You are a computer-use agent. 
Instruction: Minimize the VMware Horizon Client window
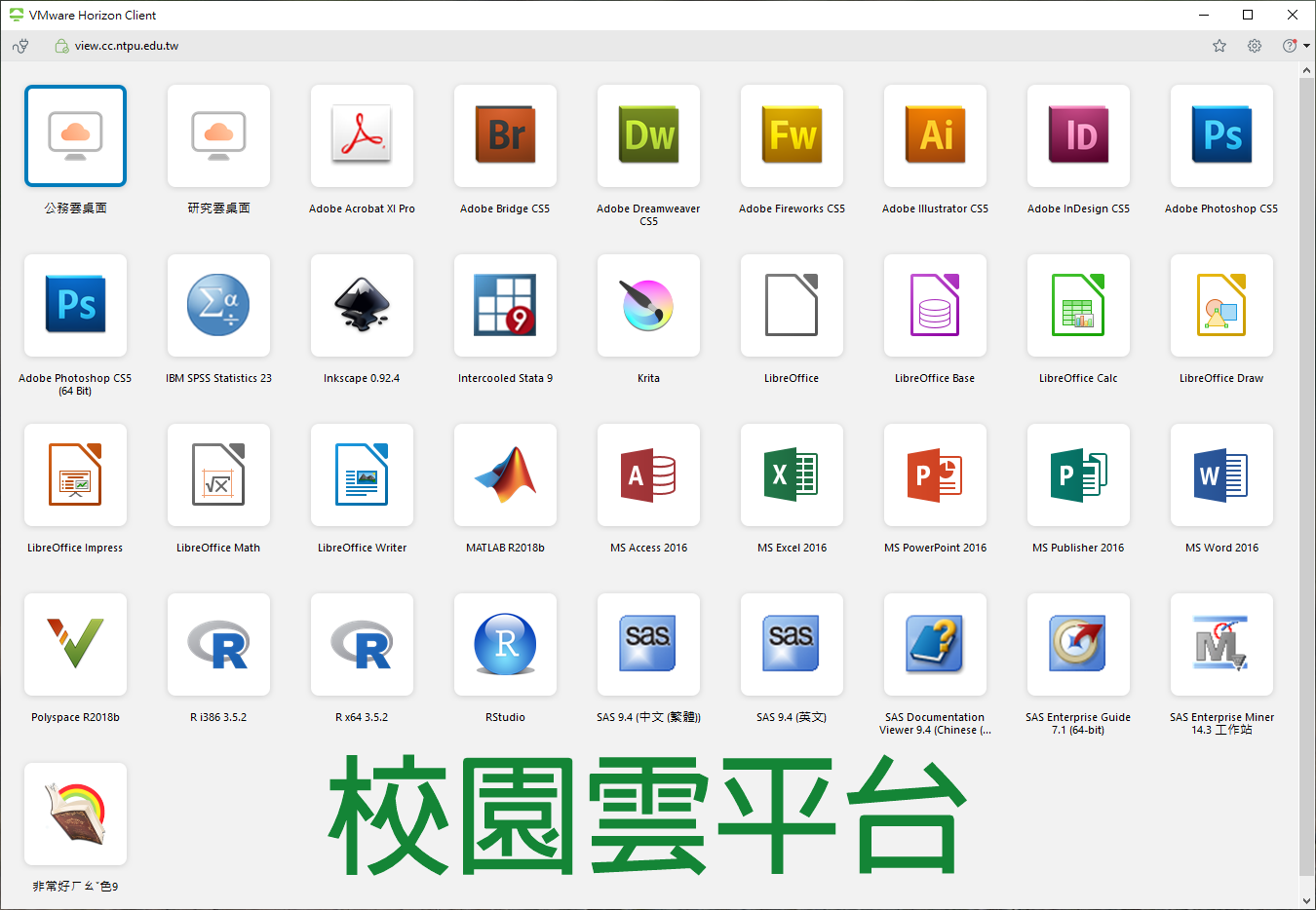[x=1204, y=15]
